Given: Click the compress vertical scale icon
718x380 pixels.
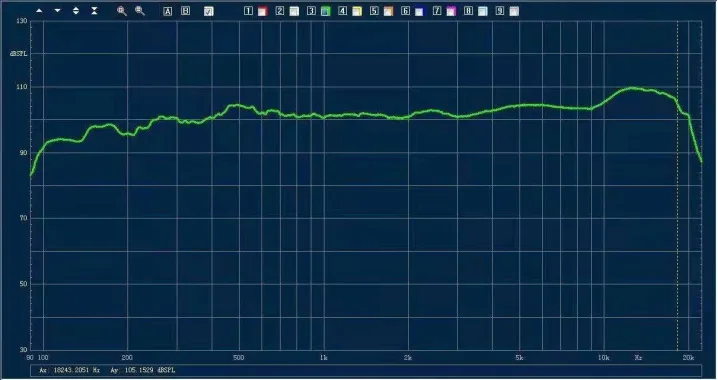Looking at the screenshot, I should click(94, 11).
